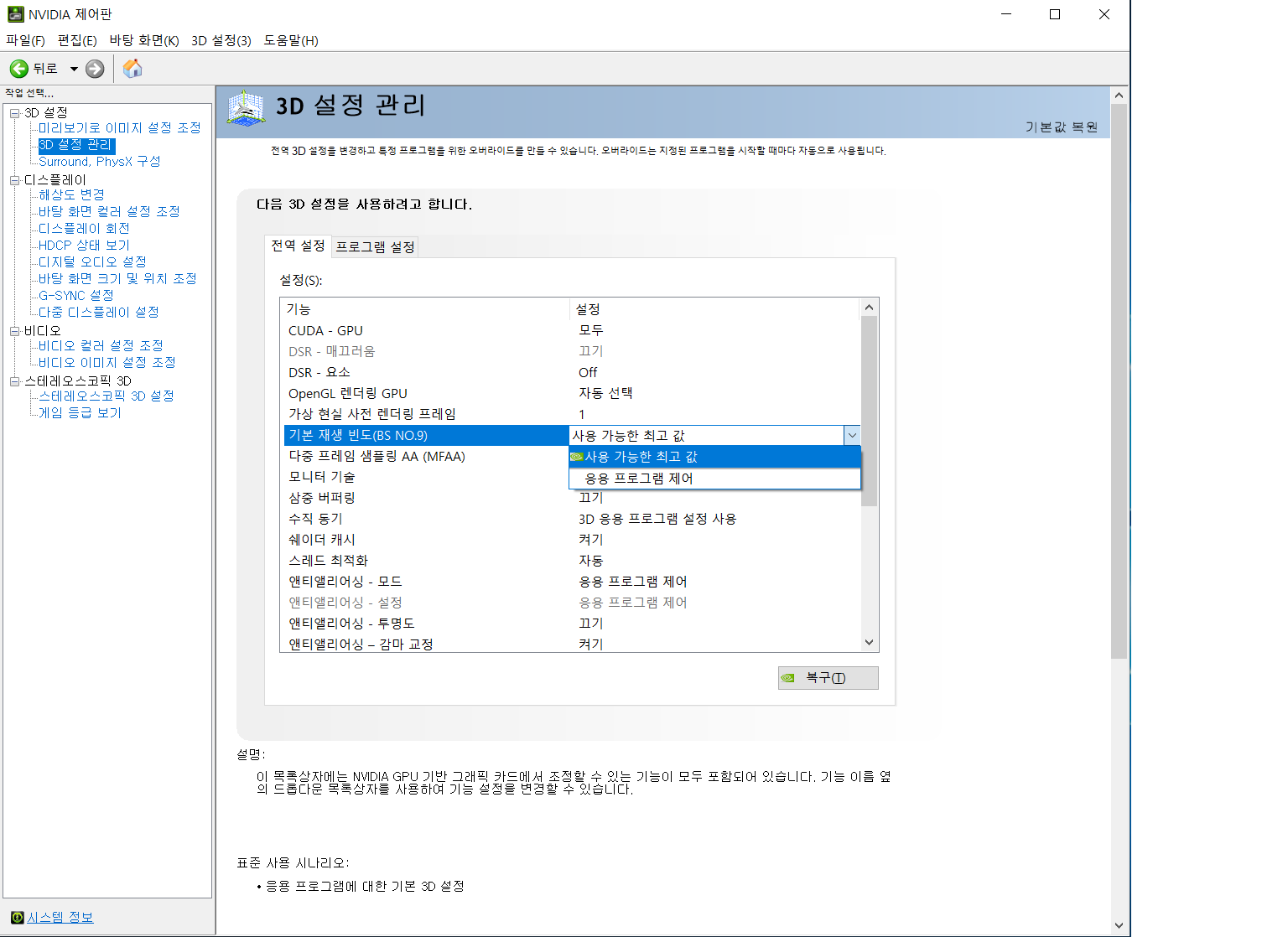1288x937 pixels.
Task: Open the back history dropdown arrow
Action: point(74,69)
